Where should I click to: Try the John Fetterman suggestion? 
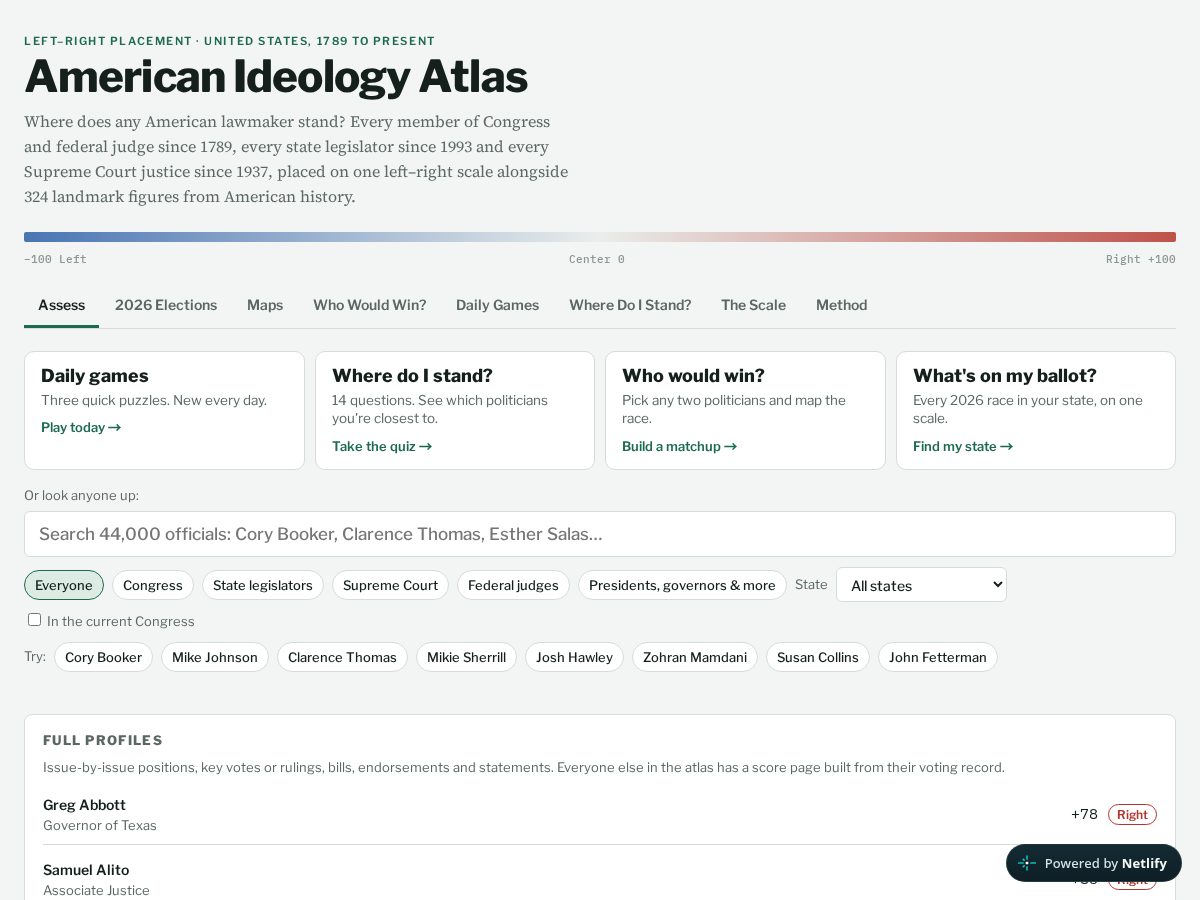pyautogui.click(x=938, y=657)
